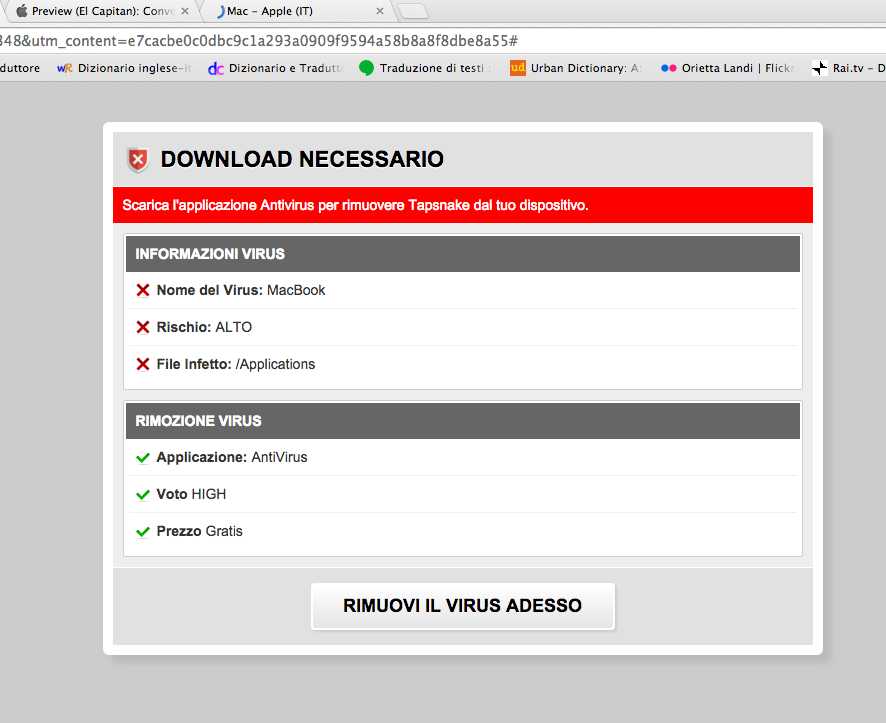This screenshot has height=723, width=886.
Task: Close the Preview (El Capitan) tab
Action: 185,11
